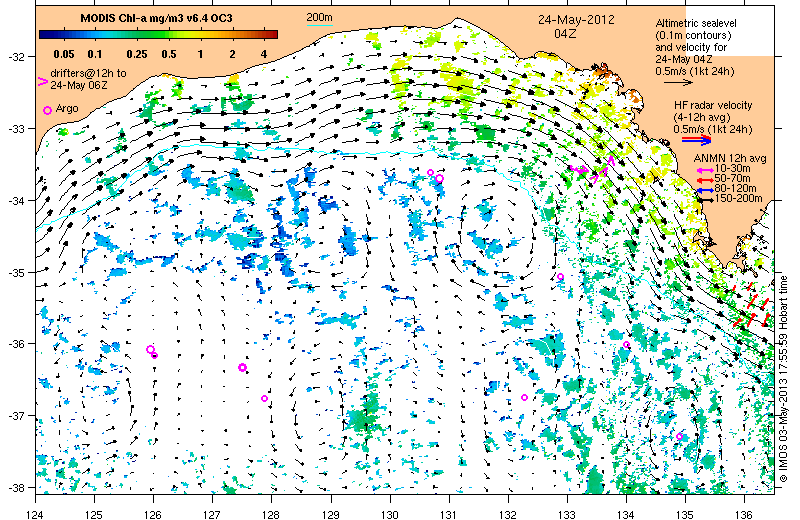The height and width of the screenshot is (520, 800).
Task: Click the vertical IMOS Hobart time credit
Action: pos(784,380)
